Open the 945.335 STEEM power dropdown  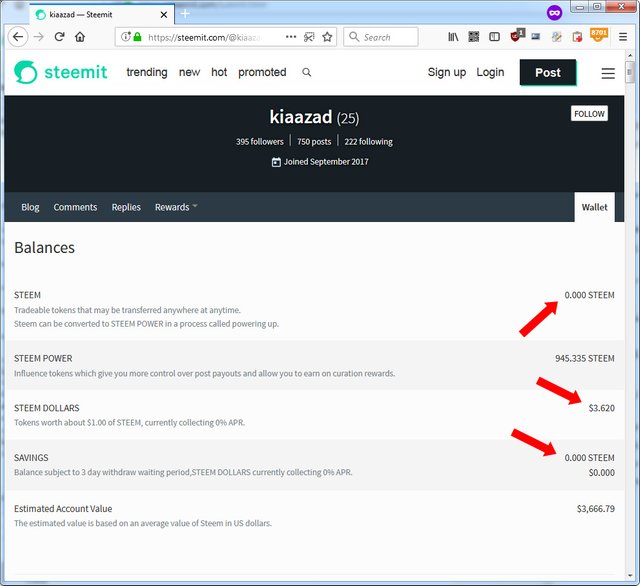point(584,358)
